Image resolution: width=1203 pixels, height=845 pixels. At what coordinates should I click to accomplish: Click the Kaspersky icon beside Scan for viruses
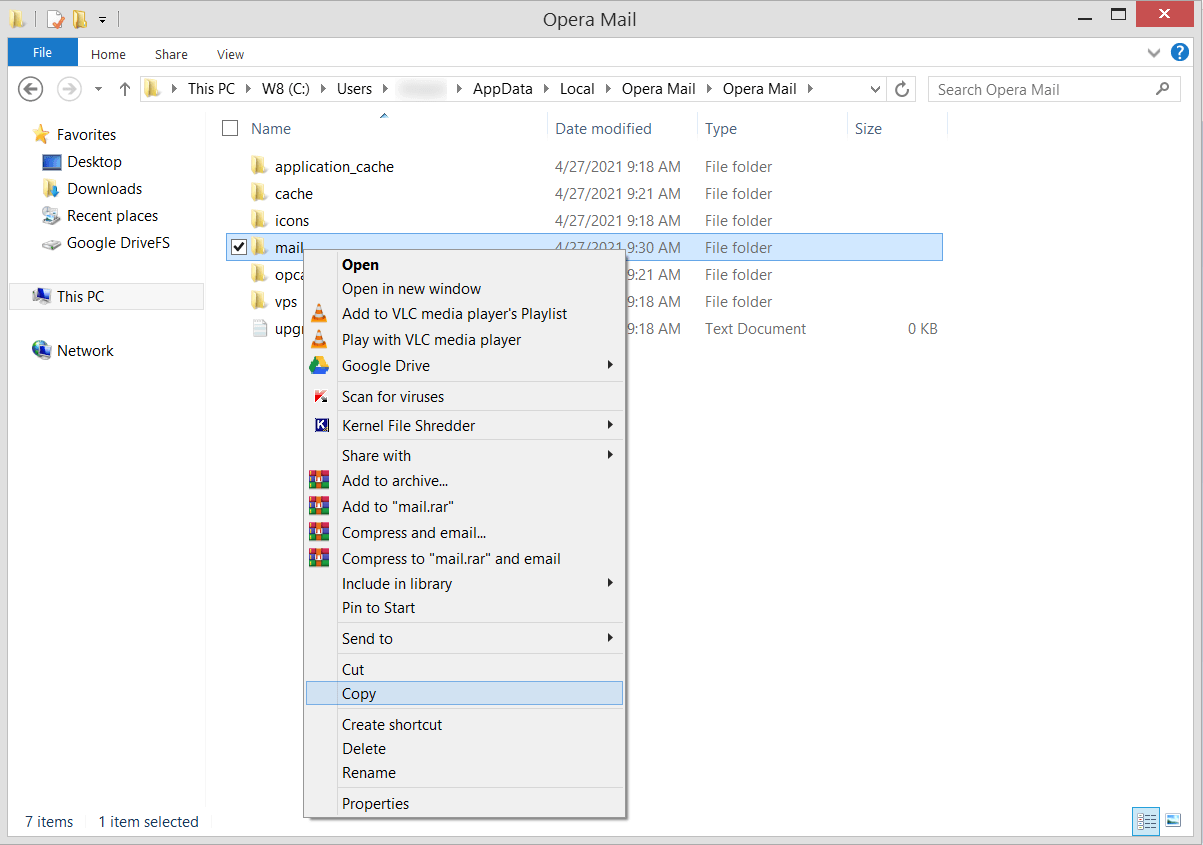tap(321, 397)
